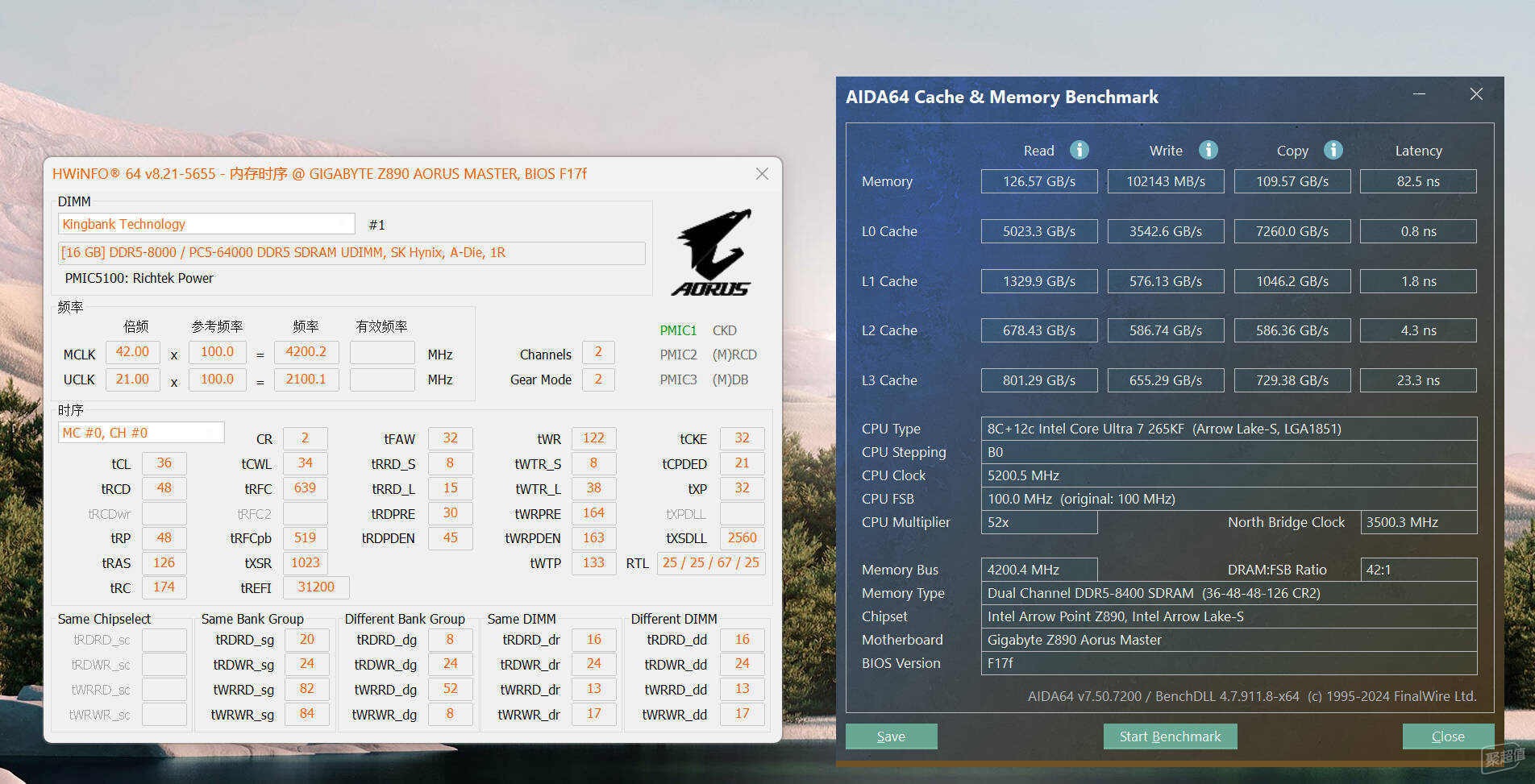Click the Memory Bus value 4200.4 MHz
This screenshot has width=1535, height=784.
[1039, 570]
